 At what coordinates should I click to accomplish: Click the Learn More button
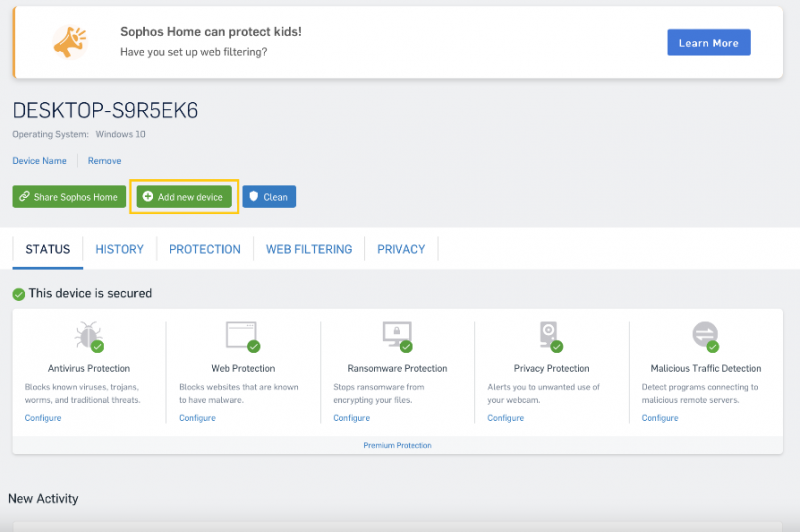pos(709,42)
